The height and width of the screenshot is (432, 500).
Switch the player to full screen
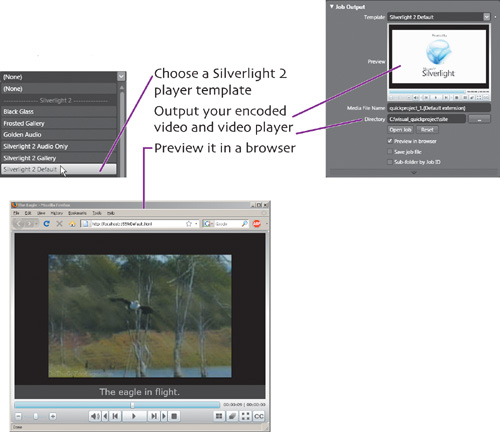coord(246,416)
